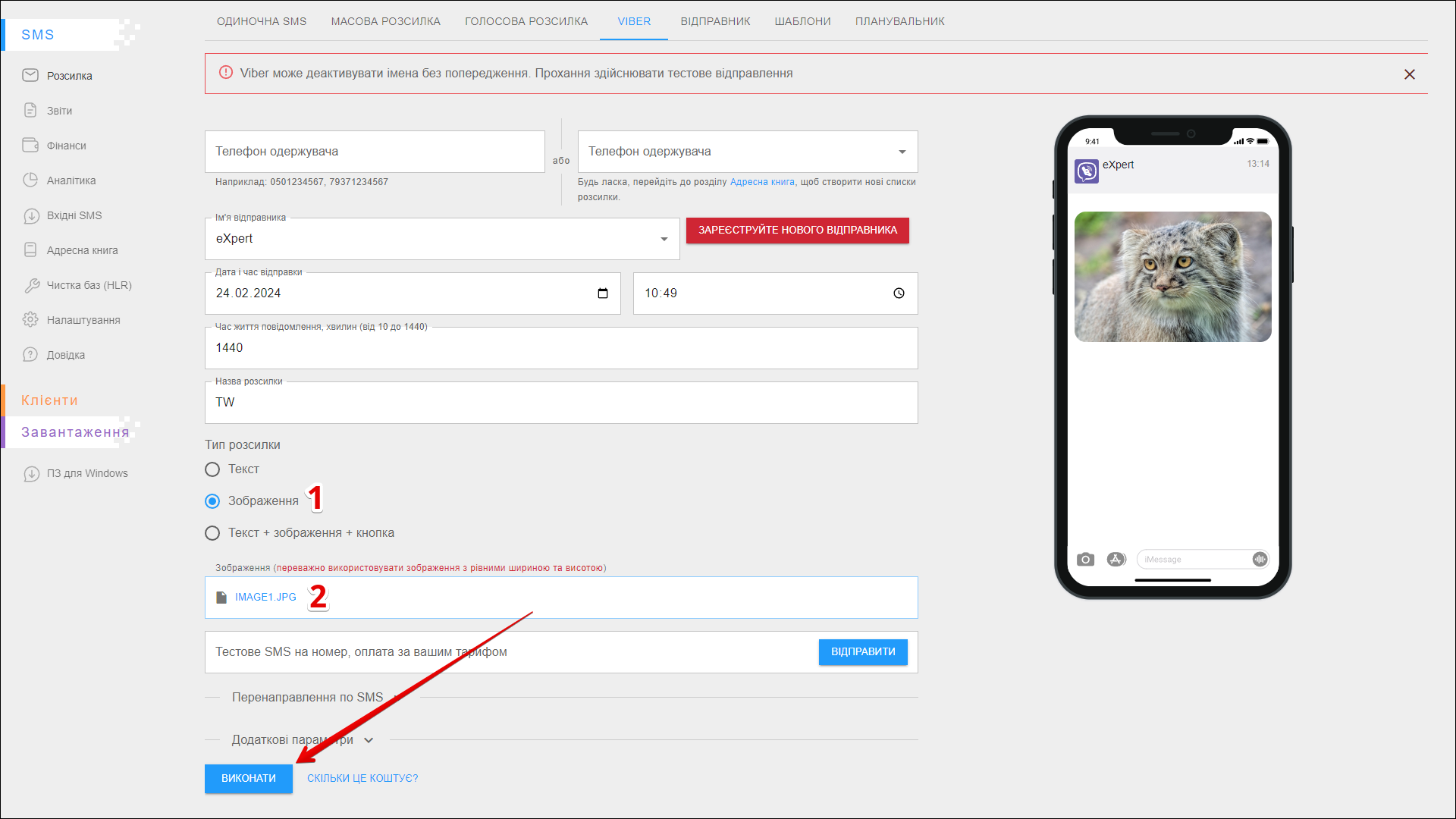Open the eXpert sender name dropdown
Viewport: 1456px width, 819px height.
[x=664, y=239]
